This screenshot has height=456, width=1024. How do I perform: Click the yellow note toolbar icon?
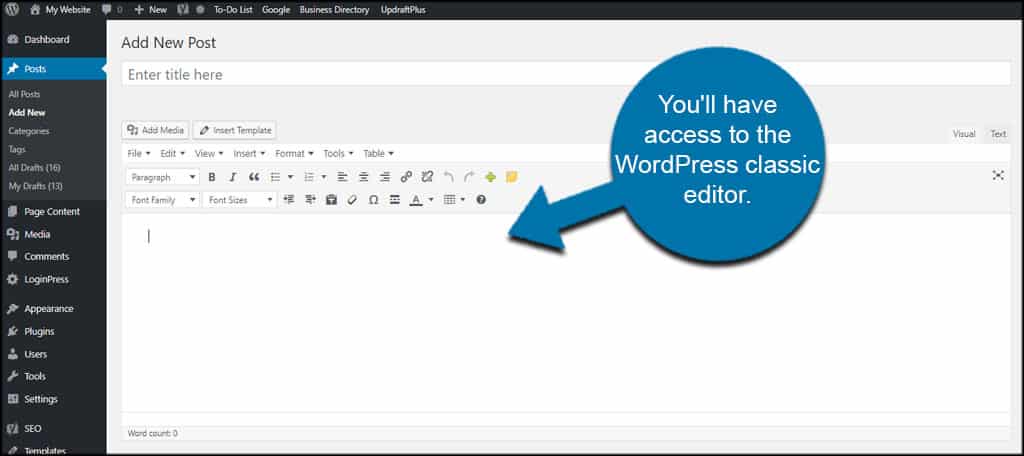tap(511, 177)
